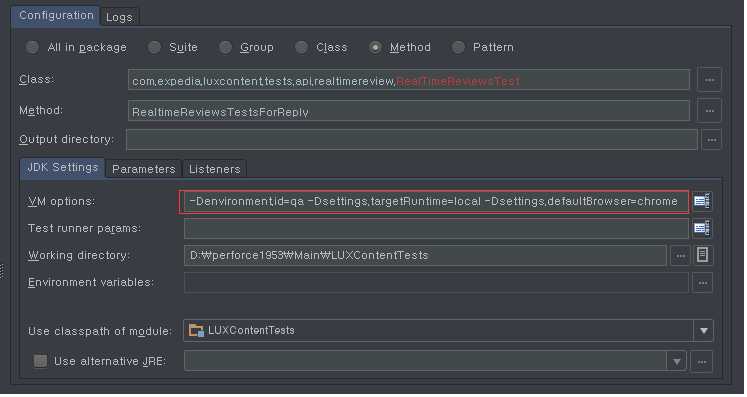Click into the alternative JRE combo field
747x397 pixels.
pos(435,362)
